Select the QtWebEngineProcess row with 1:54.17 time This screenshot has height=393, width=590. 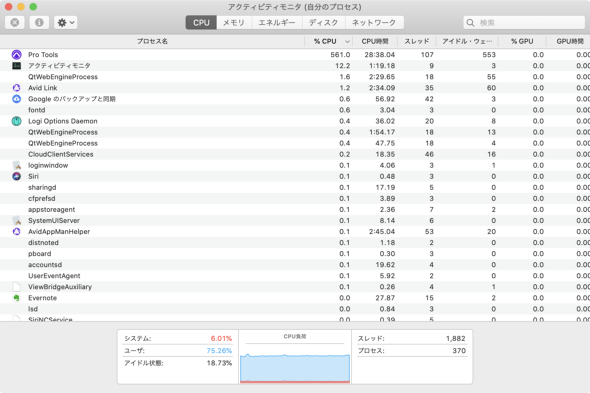coord(295,132)
